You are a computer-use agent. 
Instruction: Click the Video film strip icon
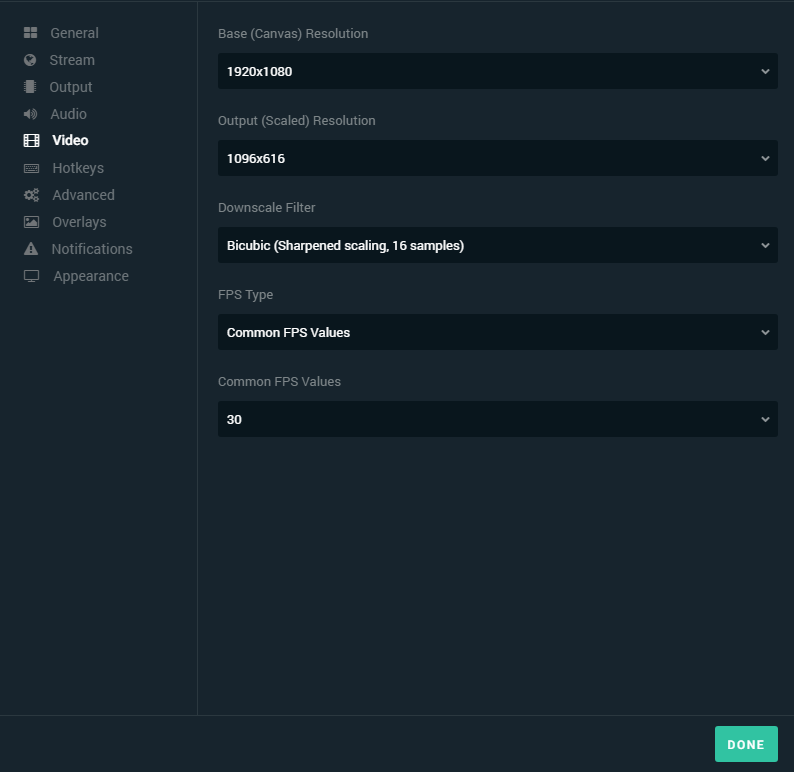click(31, 141)
